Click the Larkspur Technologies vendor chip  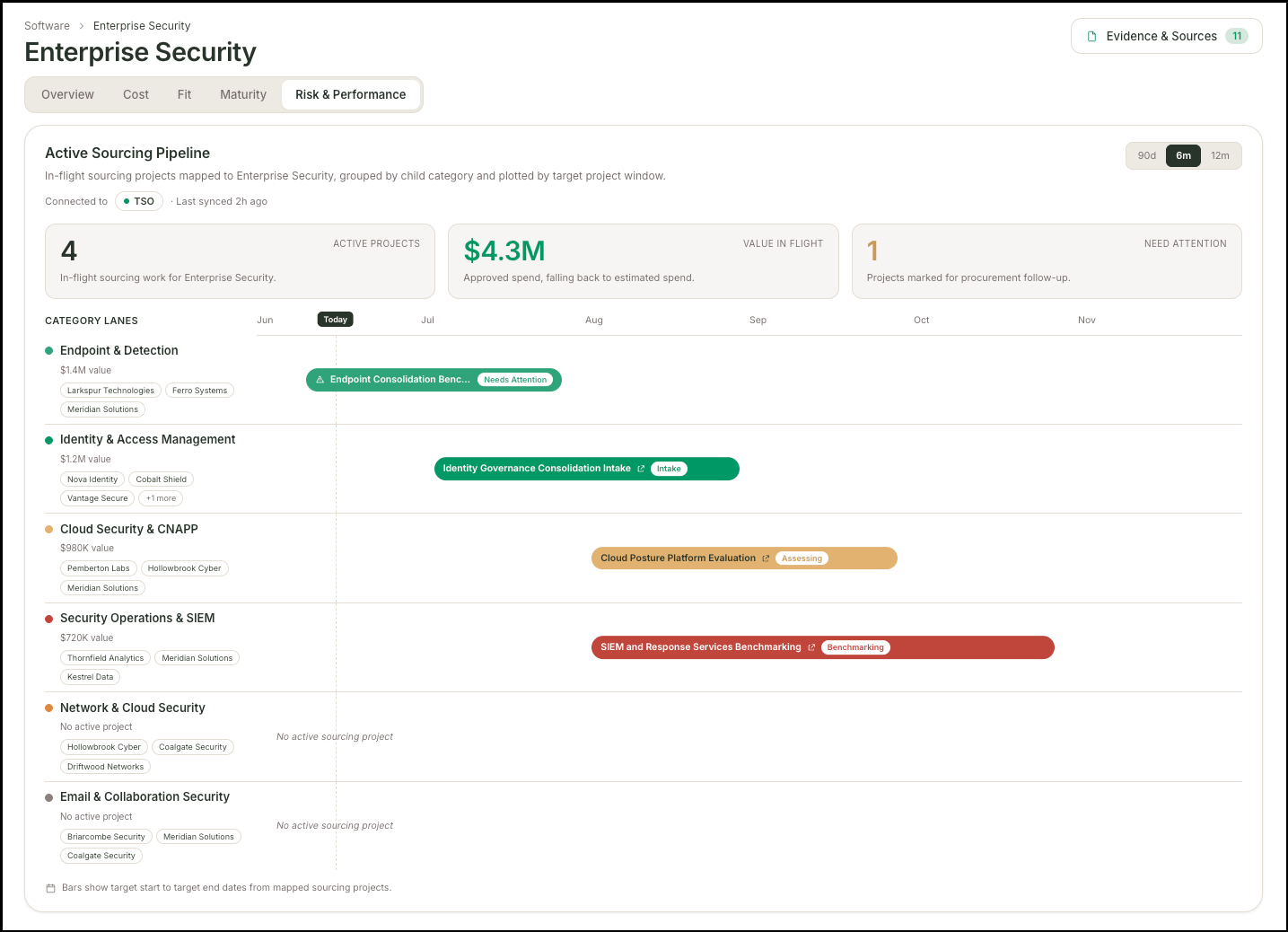(110, 391)
